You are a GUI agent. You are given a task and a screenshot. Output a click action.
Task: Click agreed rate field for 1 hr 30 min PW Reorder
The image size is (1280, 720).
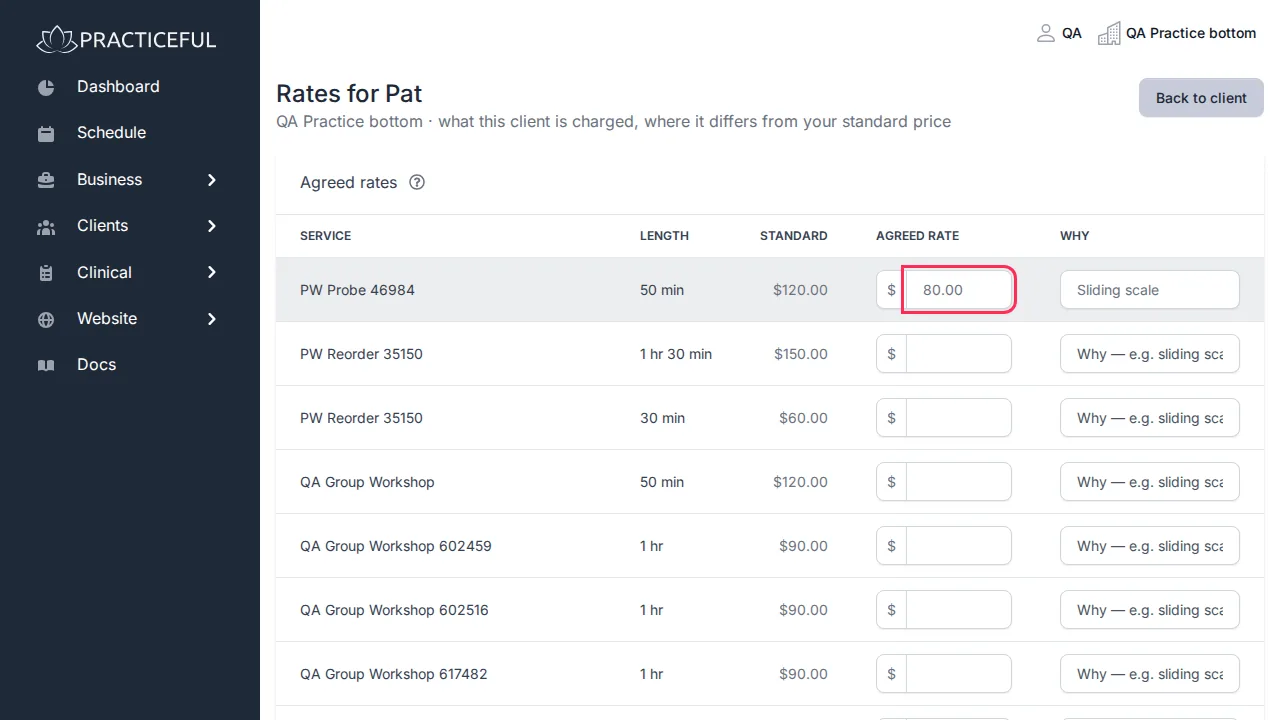[959, 354]
